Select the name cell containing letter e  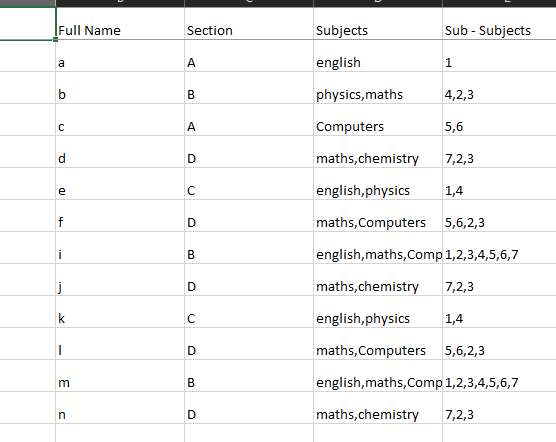(120, 184)
